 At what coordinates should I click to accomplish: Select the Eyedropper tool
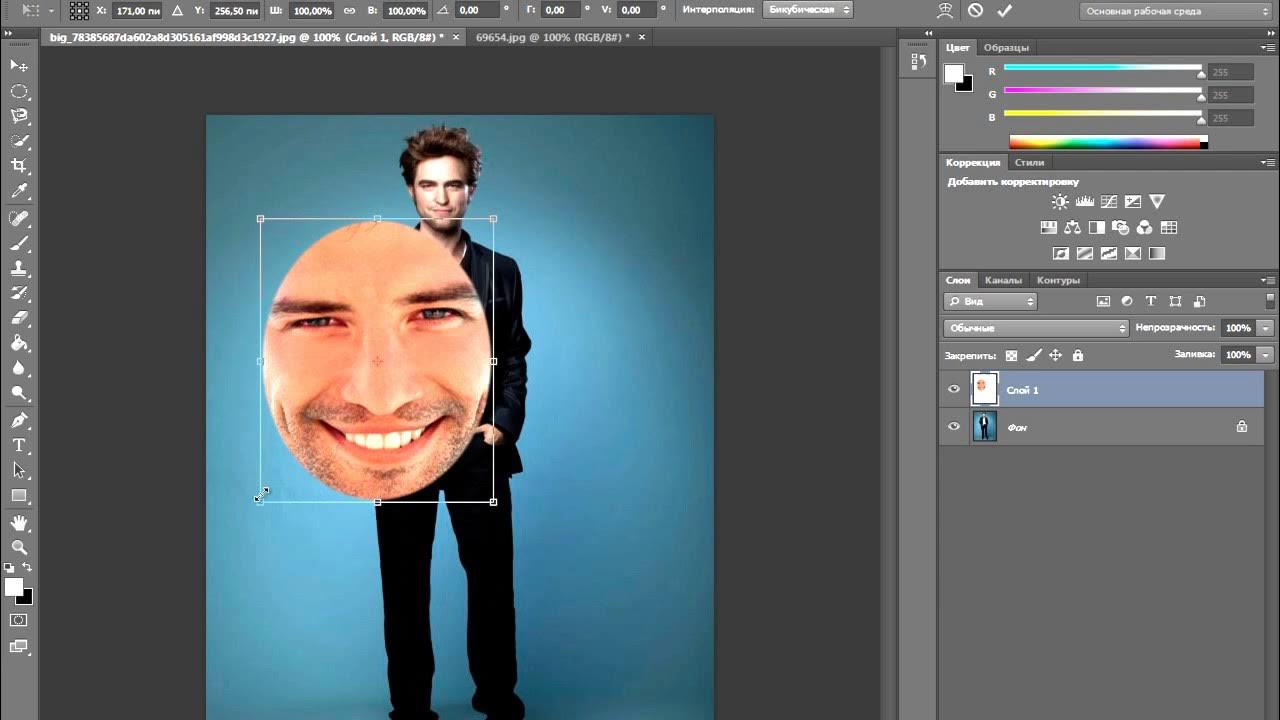pyautogui.click(x=19, y=191)
